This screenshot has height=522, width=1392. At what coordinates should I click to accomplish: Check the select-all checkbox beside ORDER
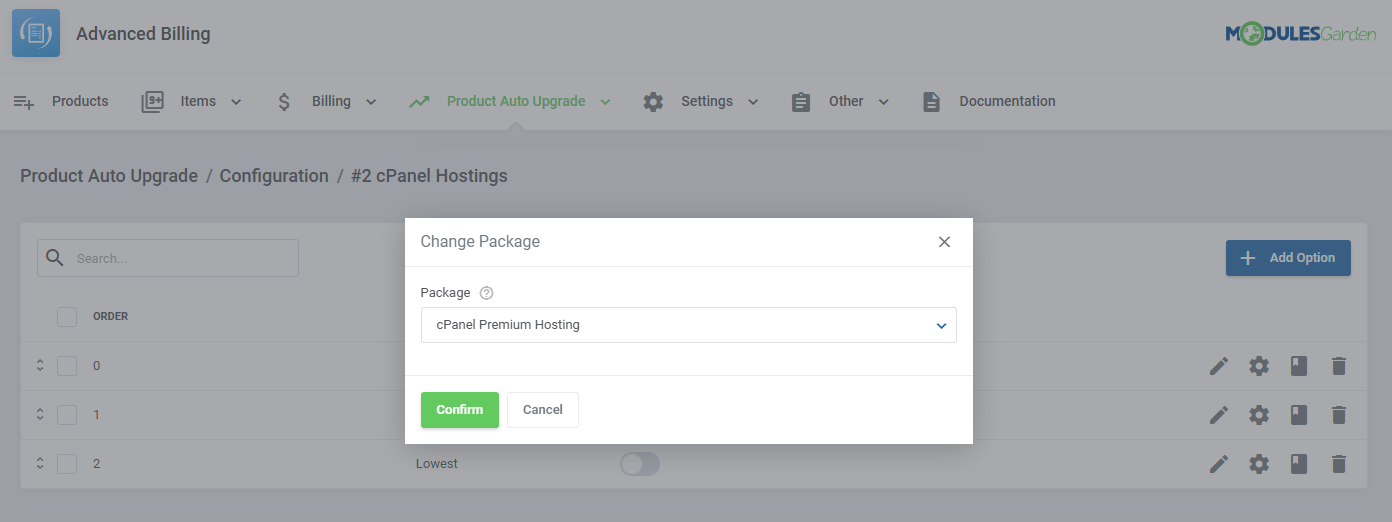[x=67, y=317]
